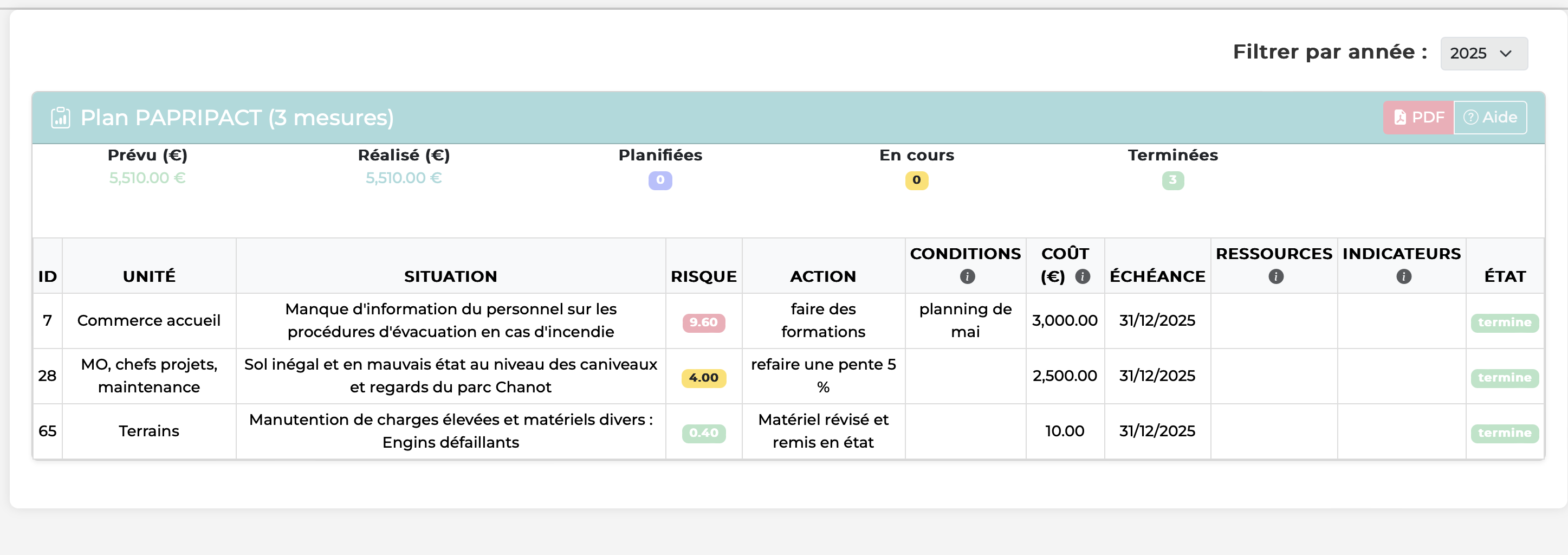This screenshot has width=1568, height=555.
Task: Click the Planifiées count badge showing 0
Action: coord(660,180)
